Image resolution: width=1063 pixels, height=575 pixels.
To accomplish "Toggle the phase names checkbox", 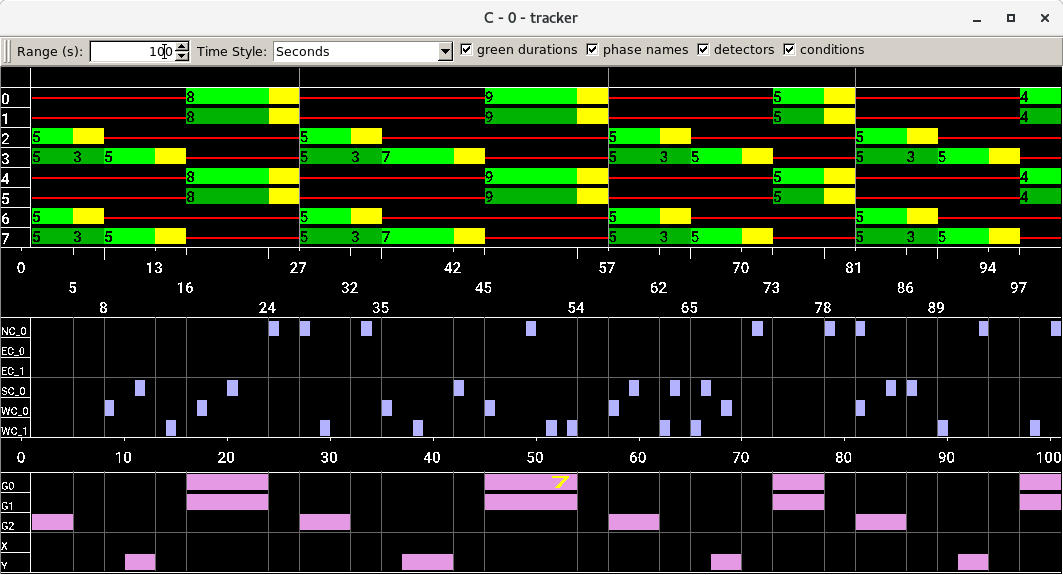I will [x=592, y=49].
